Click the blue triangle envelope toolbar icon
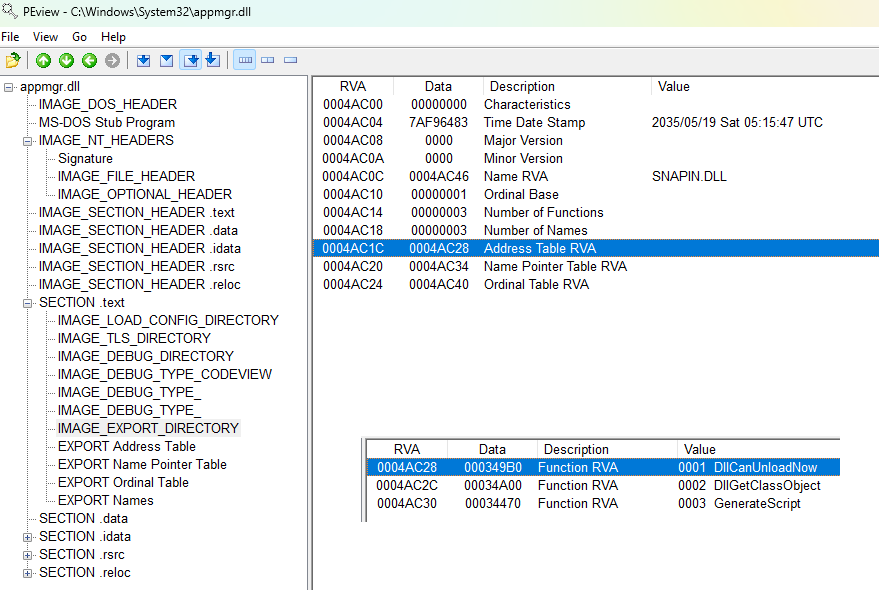Image resolution: width=879 pixels, height=590 pixels. pyautogui.click(x=166, y=60)
